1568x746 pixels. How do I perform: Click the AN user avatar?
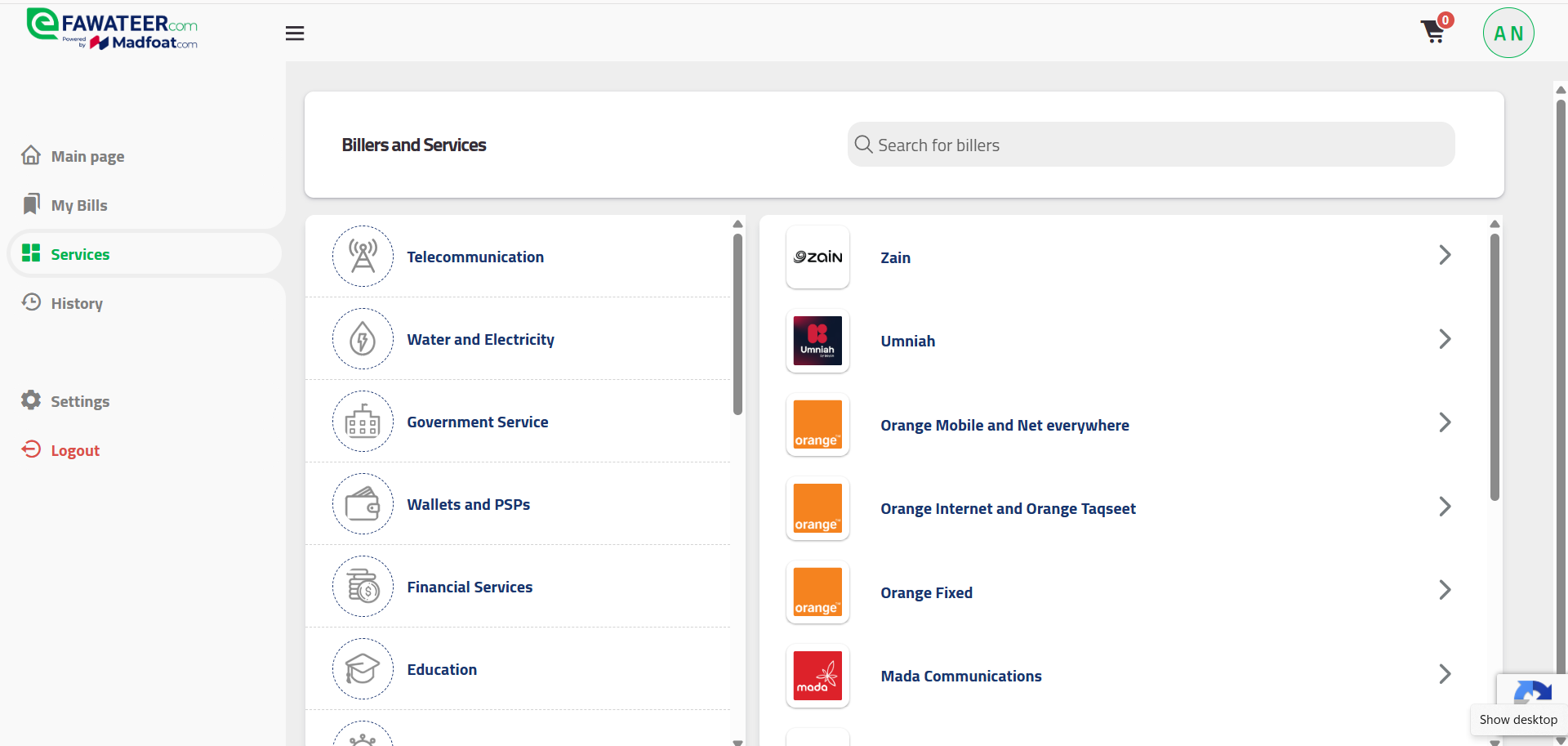coord(1508,34)
